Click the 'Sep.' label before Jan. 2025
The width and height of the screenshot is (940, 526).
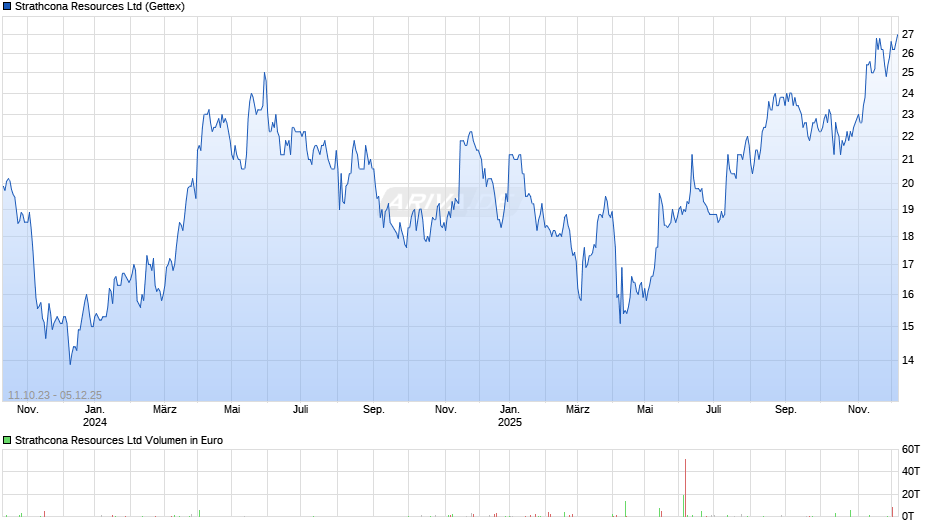pyautogui.click(x=373, y=409)
